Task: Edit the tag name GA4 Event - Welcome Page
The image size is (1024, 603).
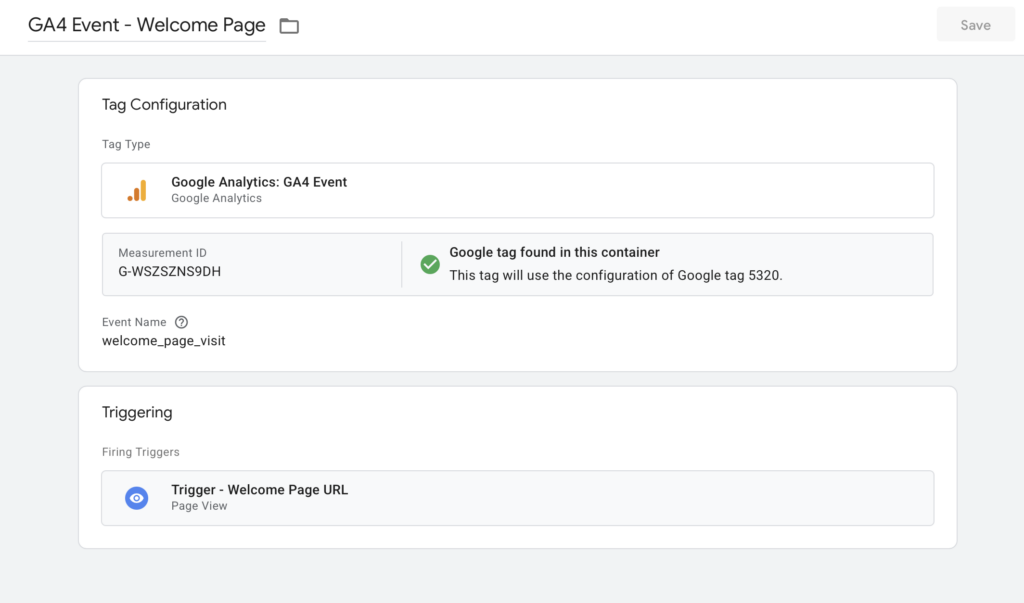Action: click(147, 25)
